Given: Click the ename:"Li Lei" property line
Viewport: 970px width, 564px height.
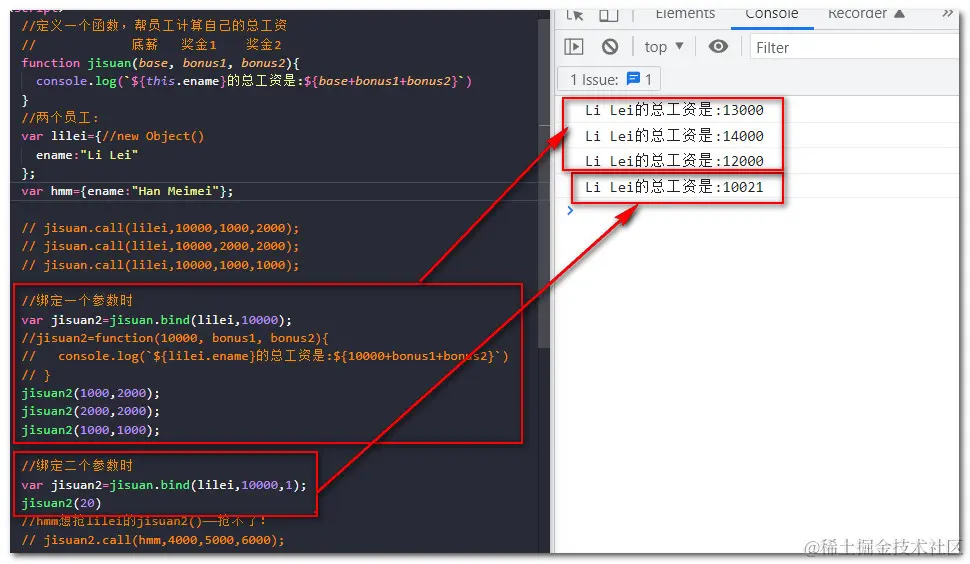Looking at the screenshot, I should 87,155.
